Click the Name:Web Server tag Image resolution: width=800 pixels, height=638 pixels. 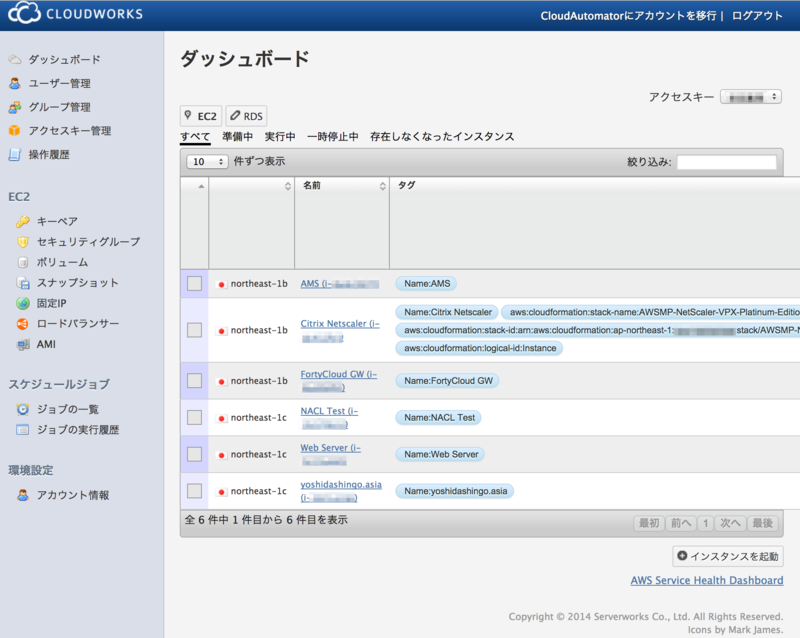(x=441, y=454)
